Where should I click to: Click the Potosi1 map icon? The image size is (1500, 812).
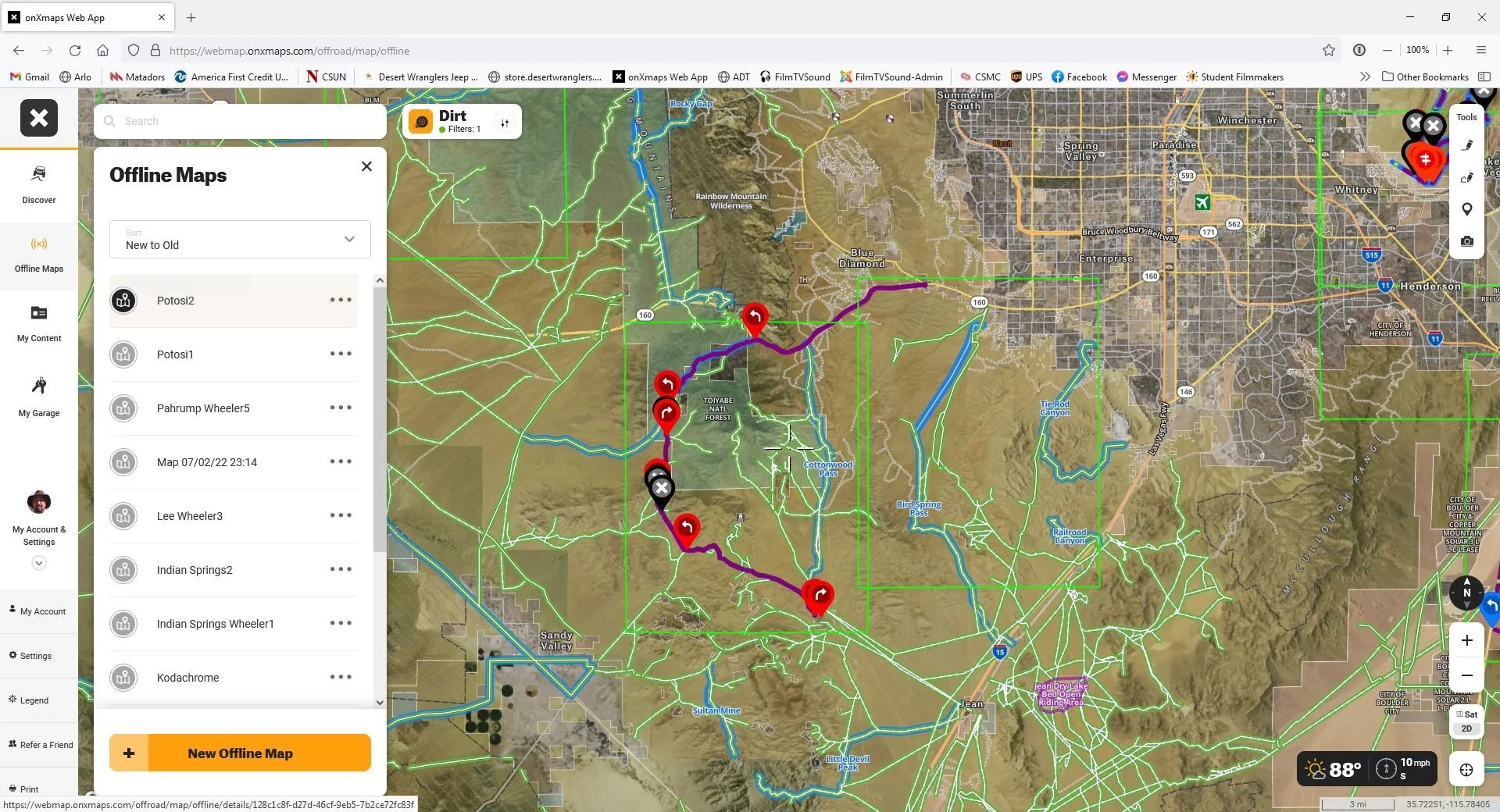(x=123, y=354)
